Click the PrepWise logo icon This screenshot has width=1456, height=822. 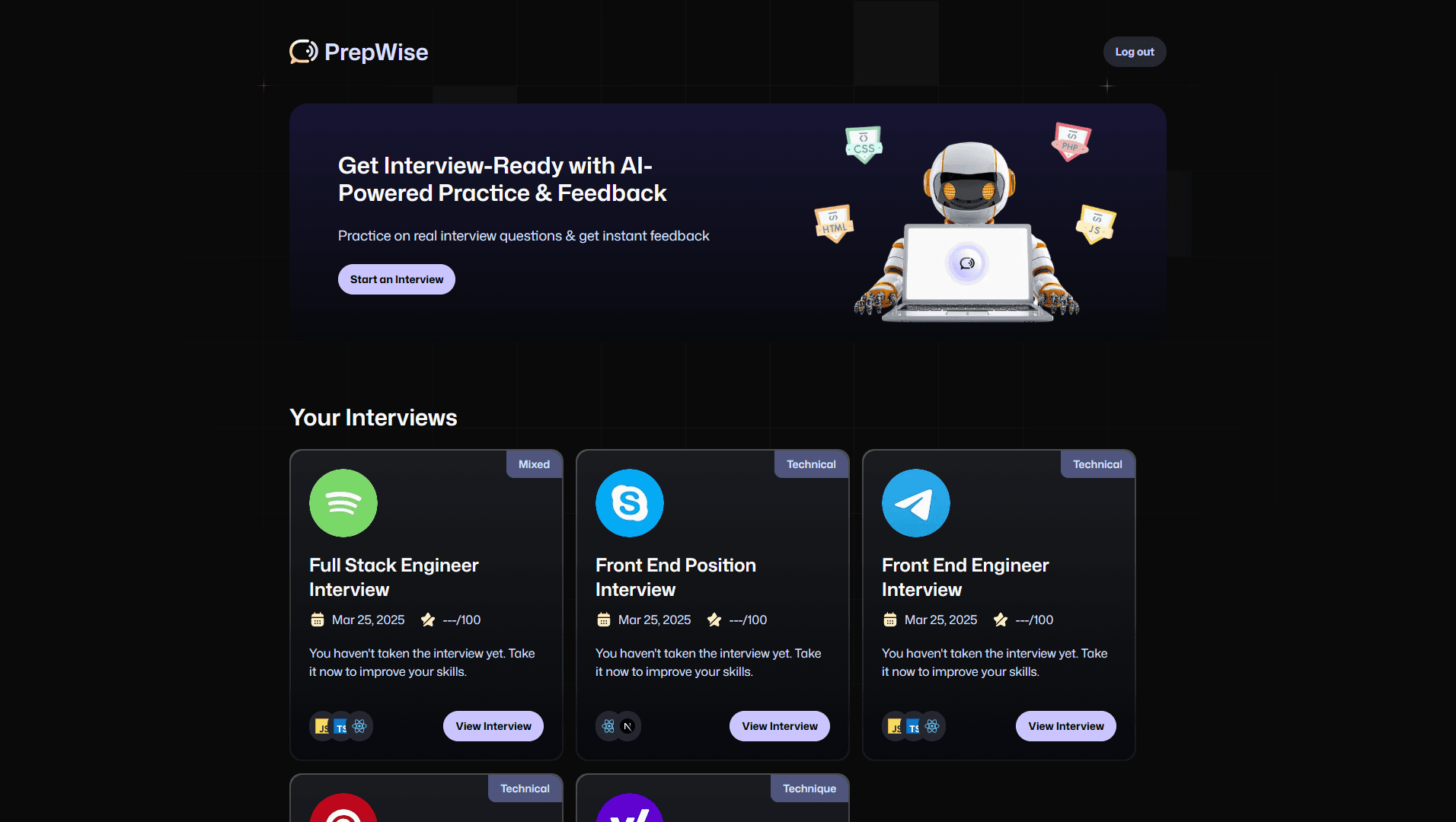click(x=302, y=52)
